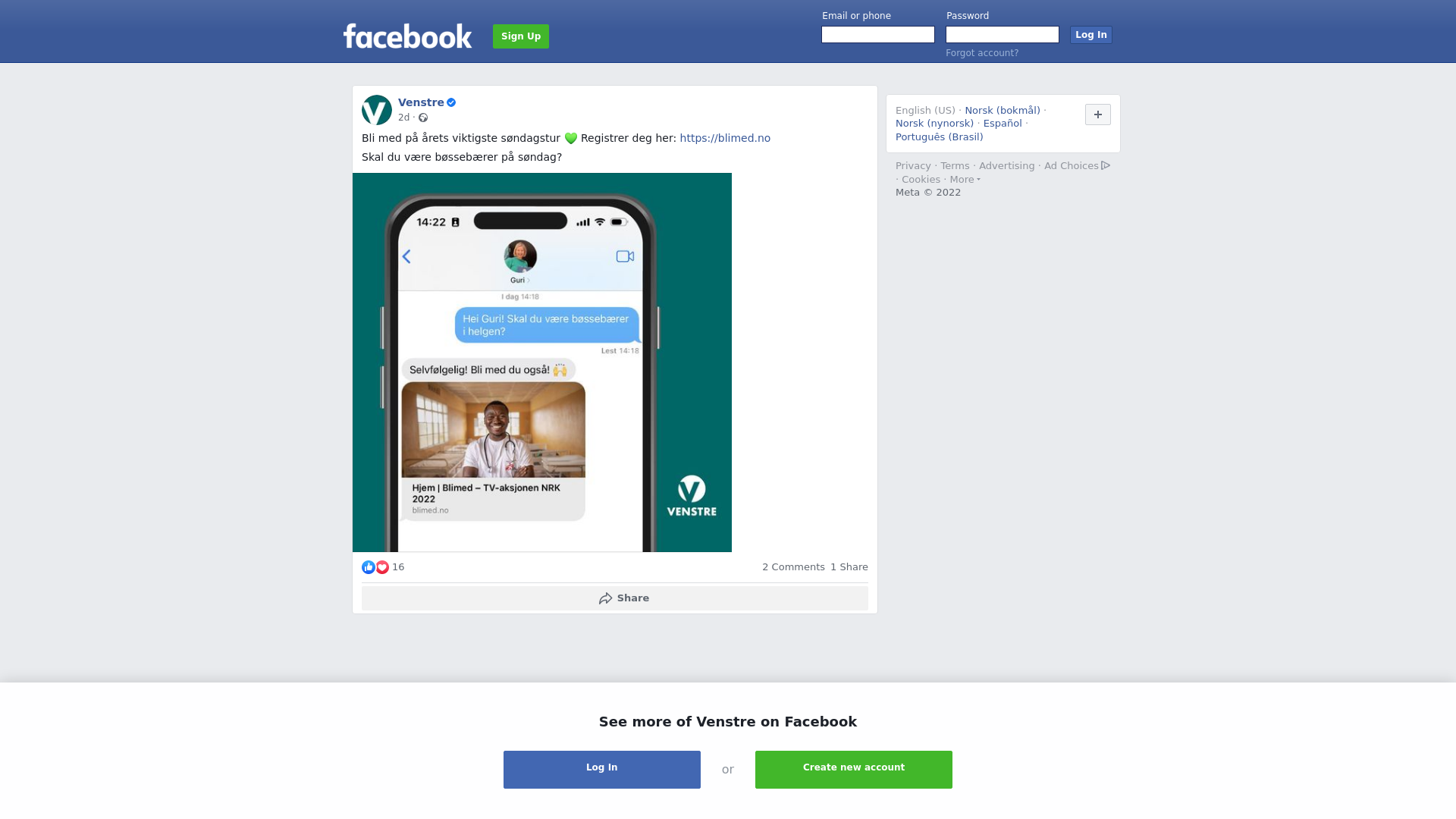Click the verified badge next to Venstre
Image resolution: width=1456 pixels, height=819 pixels.
click(x=451, y=102)
